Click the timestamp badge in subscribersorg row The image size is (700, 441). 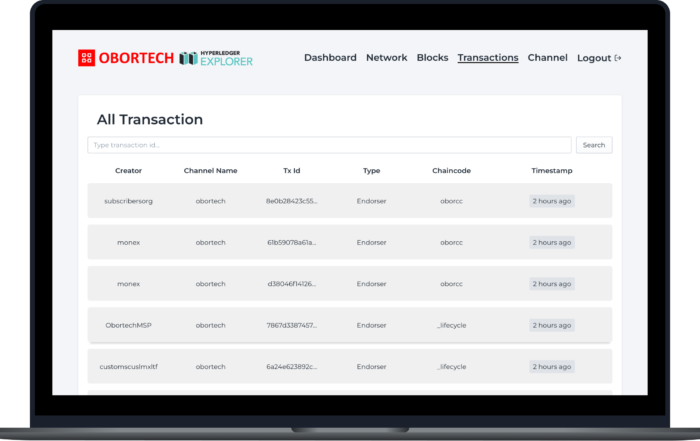pos(552,201)
